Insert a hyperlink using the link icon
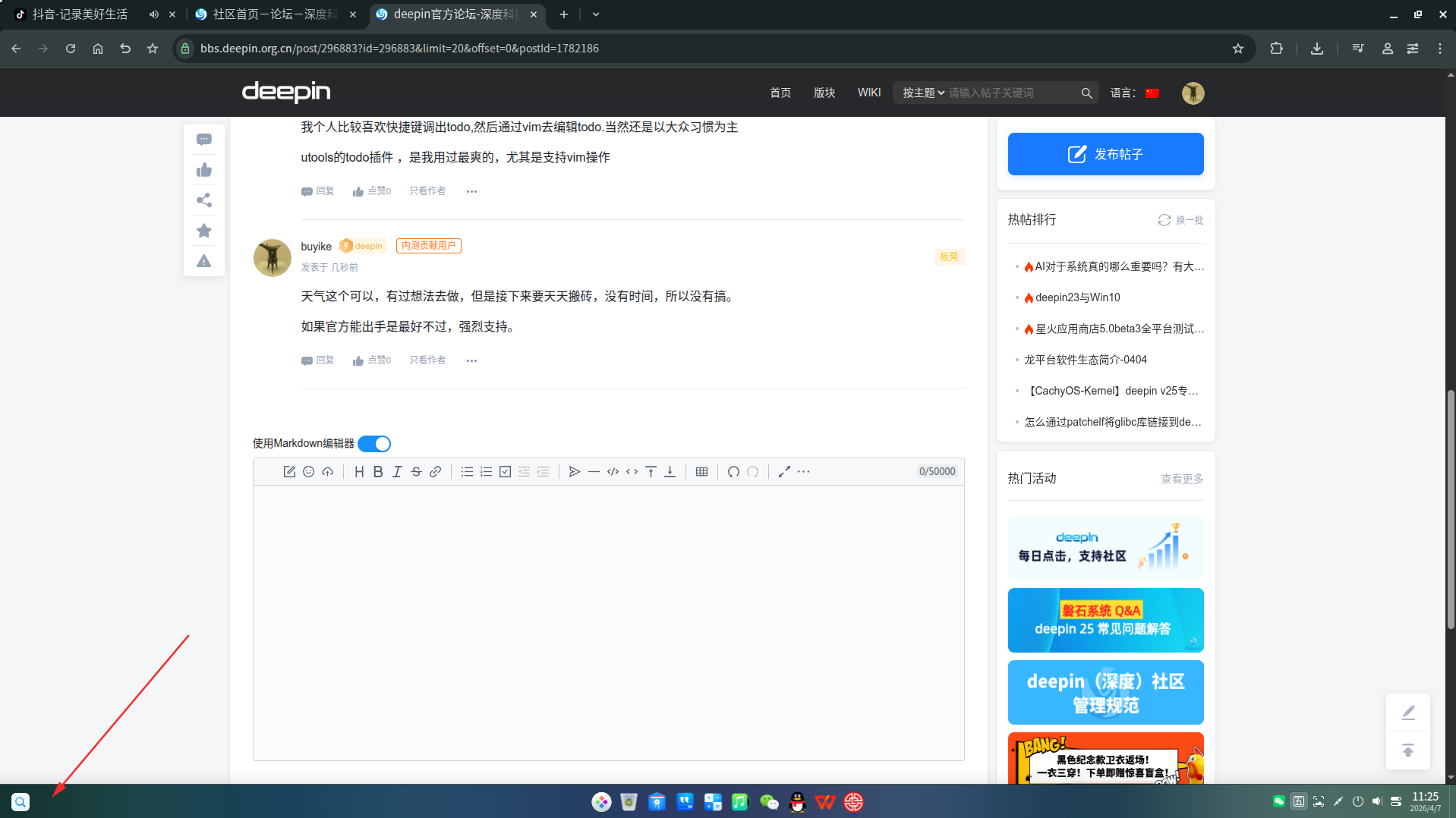Viewport: 1456px width, 818px height. (435, 472)
